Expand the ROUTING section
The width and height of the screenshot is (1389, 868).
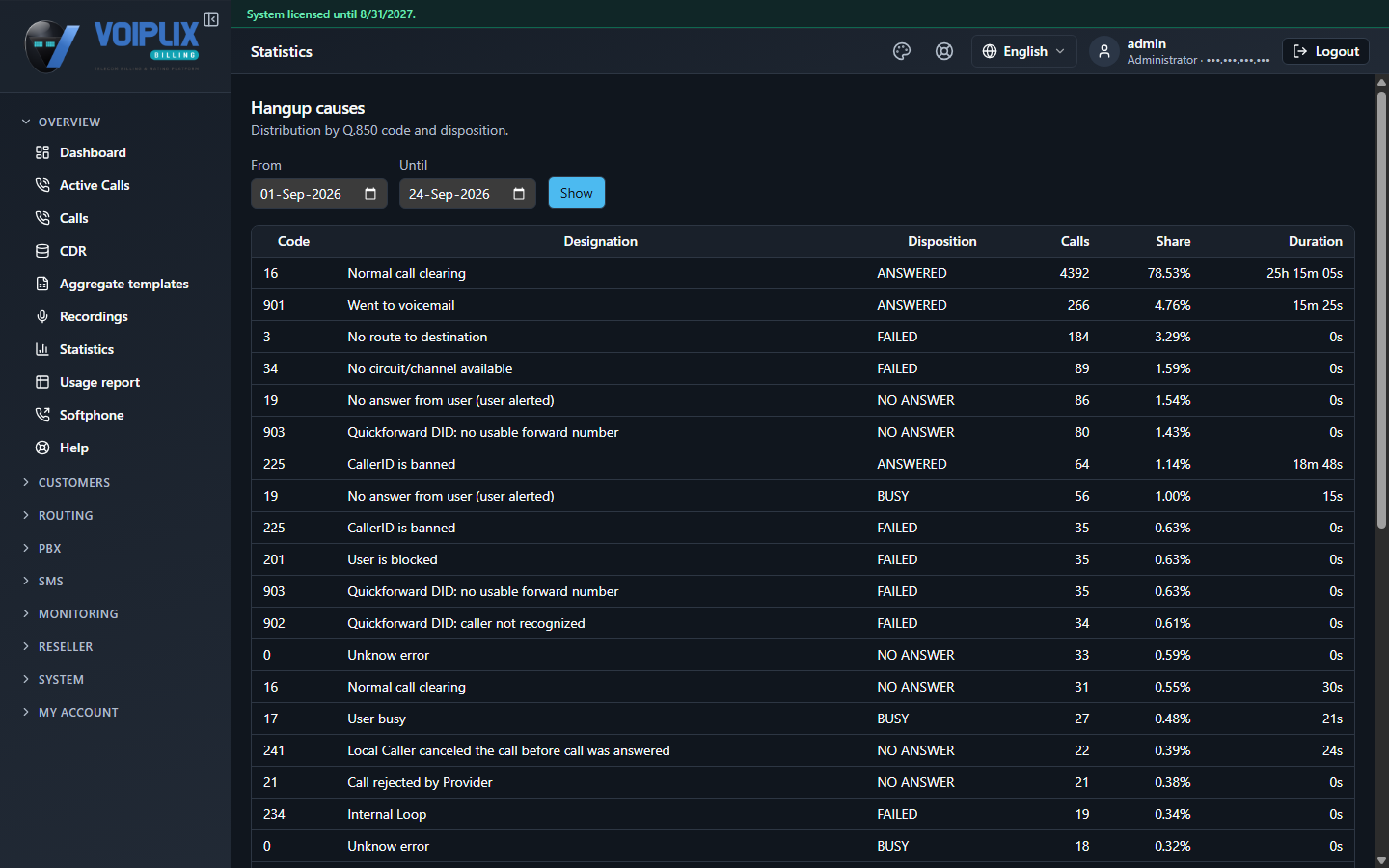click(x=57, y=515)
